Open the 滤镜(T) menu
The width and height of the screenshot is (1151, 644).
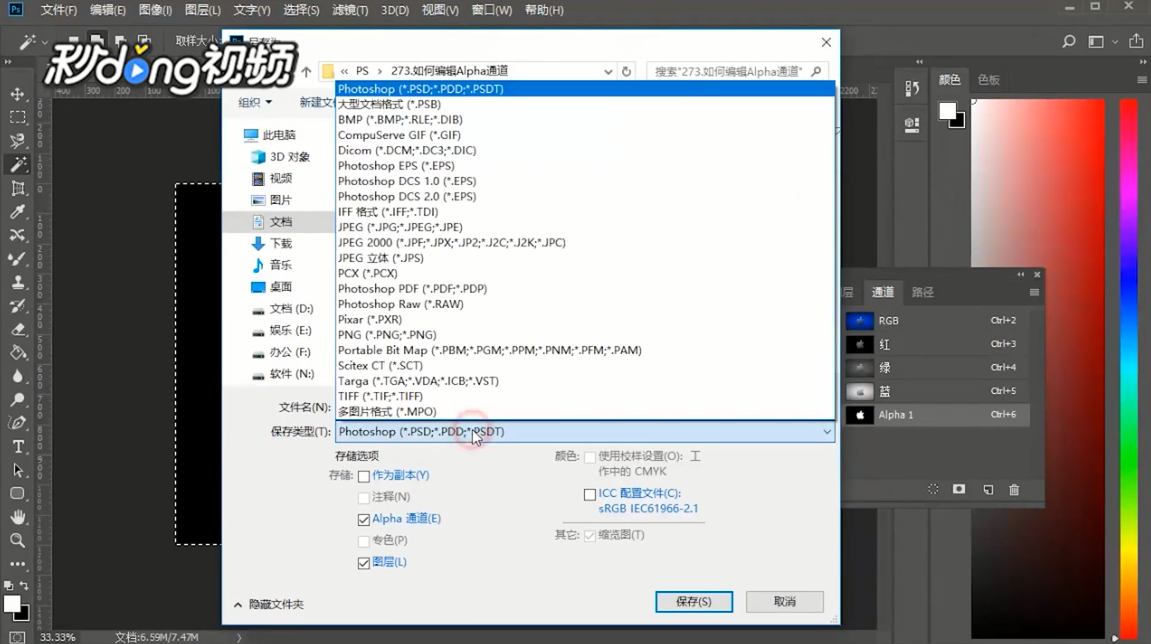pos(350,10)
